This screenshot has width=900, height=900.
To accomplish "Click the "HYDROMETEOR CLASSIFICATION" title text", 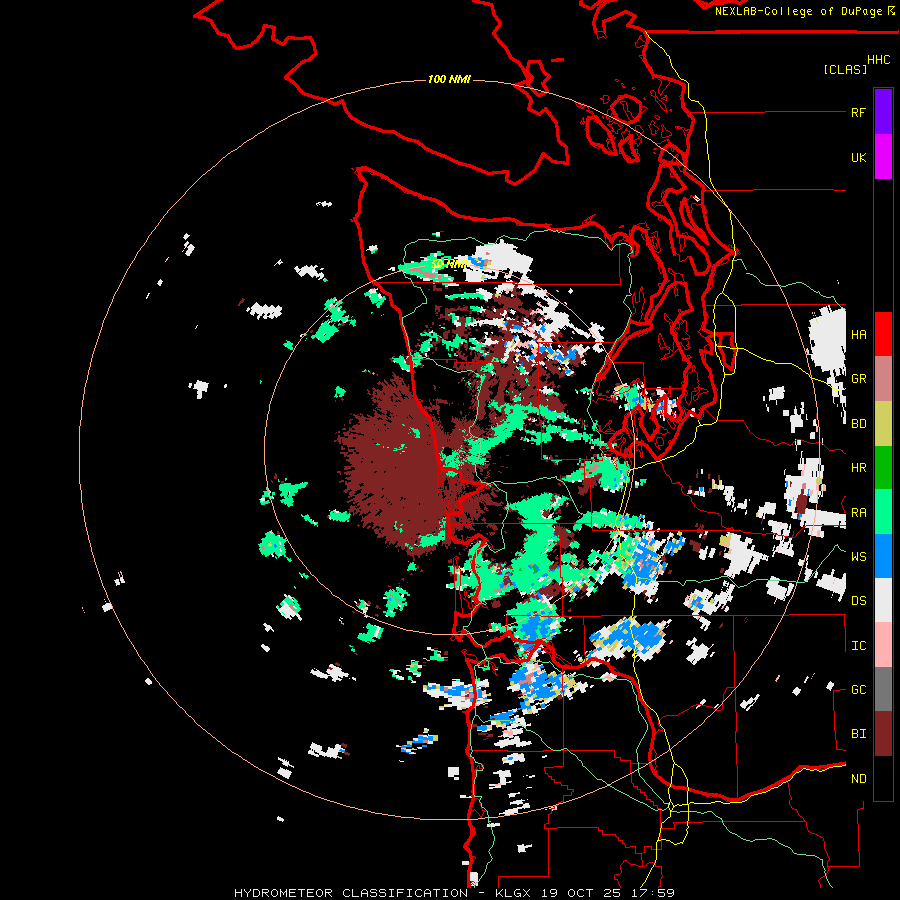I will tap(351, 893).
